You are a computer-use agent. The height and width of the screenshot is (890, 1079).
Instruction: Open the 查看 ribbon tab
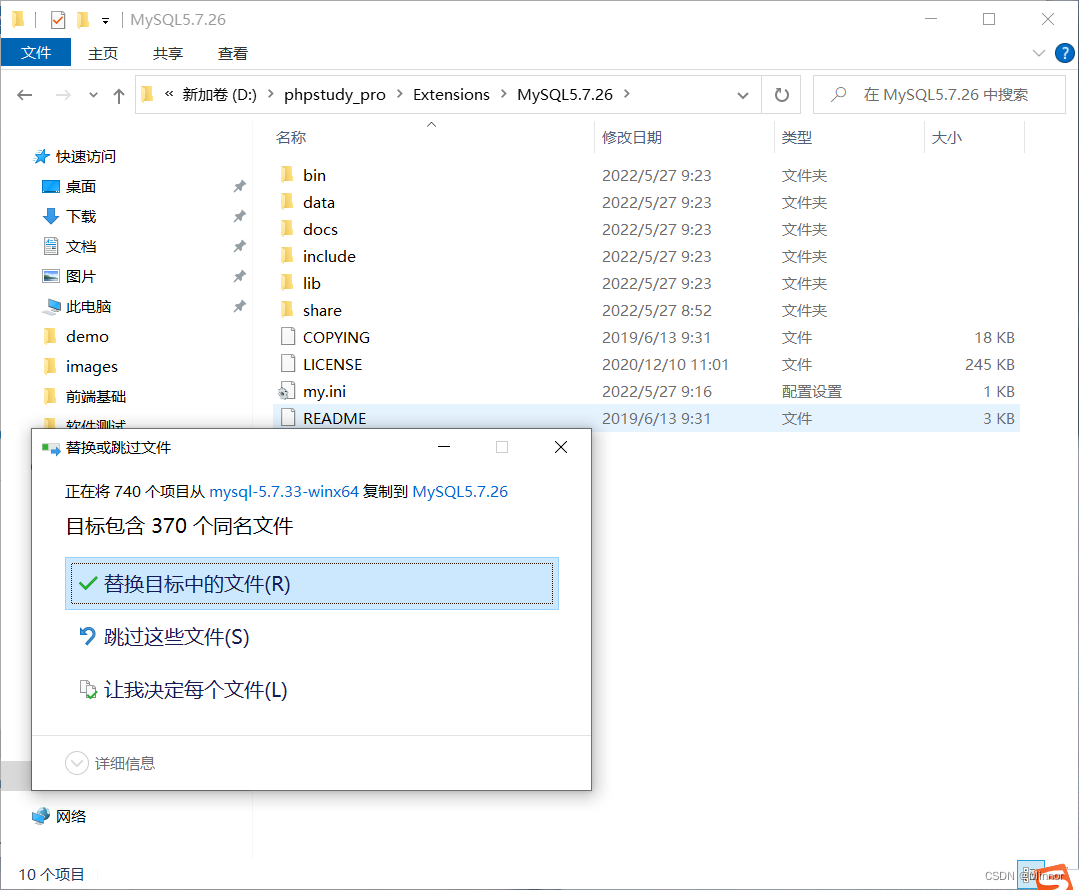pos(233,53)
